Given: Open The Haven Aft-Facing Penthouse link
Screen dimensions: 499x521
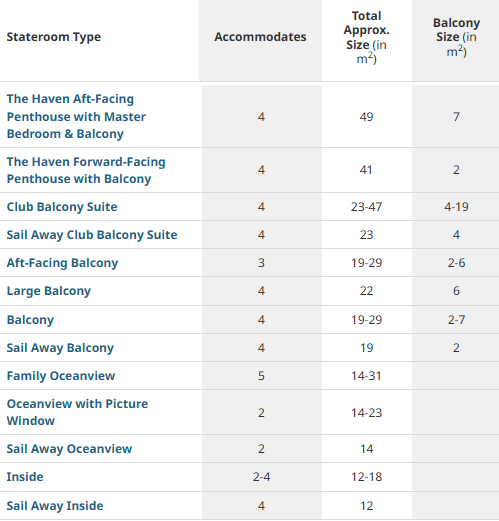Looking at the screenshot, I should click(76, 116).
